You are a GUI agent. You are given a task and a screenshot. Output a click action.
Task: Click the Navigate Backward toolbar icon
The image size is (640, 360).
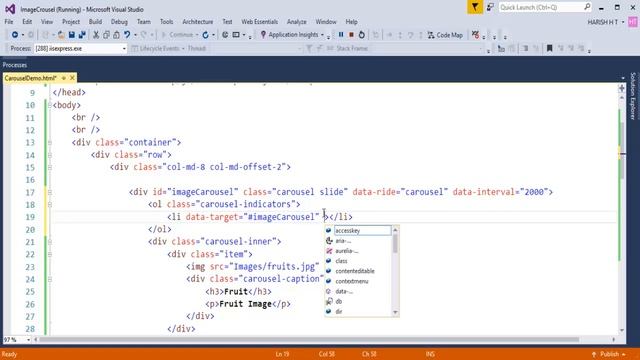coord(15,35)
